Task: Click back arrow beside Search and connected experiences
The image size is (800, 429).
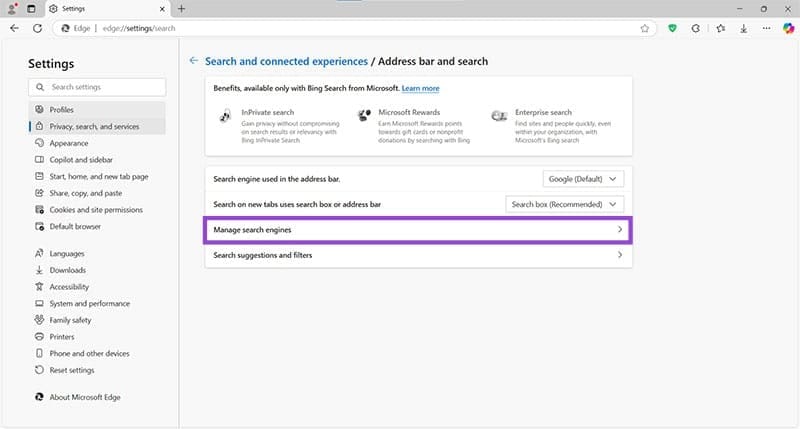Action: (x=193, y=61)
